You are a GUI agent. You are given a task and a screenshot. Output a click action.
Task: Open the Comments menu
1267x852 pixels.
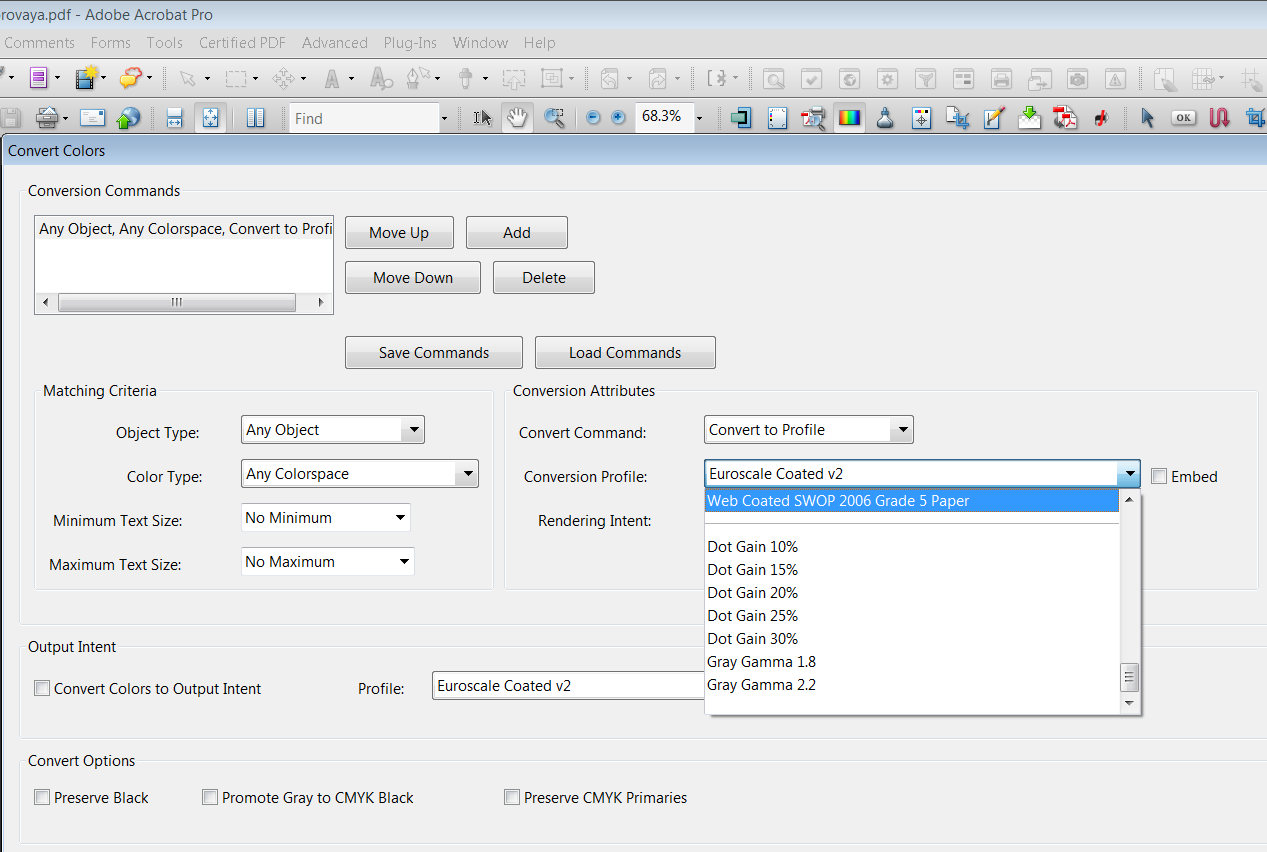38,43
